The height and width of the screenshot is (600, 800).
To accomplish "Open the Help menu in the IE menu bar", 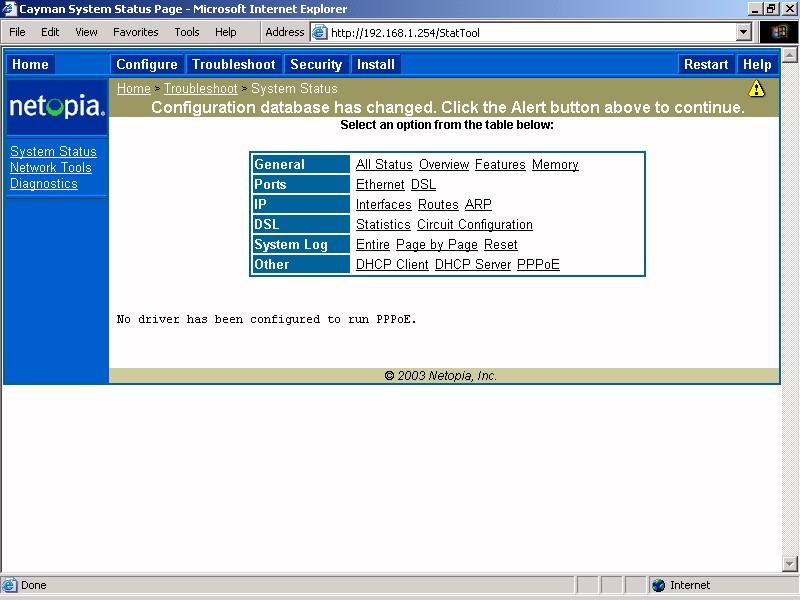I will 226,32.
